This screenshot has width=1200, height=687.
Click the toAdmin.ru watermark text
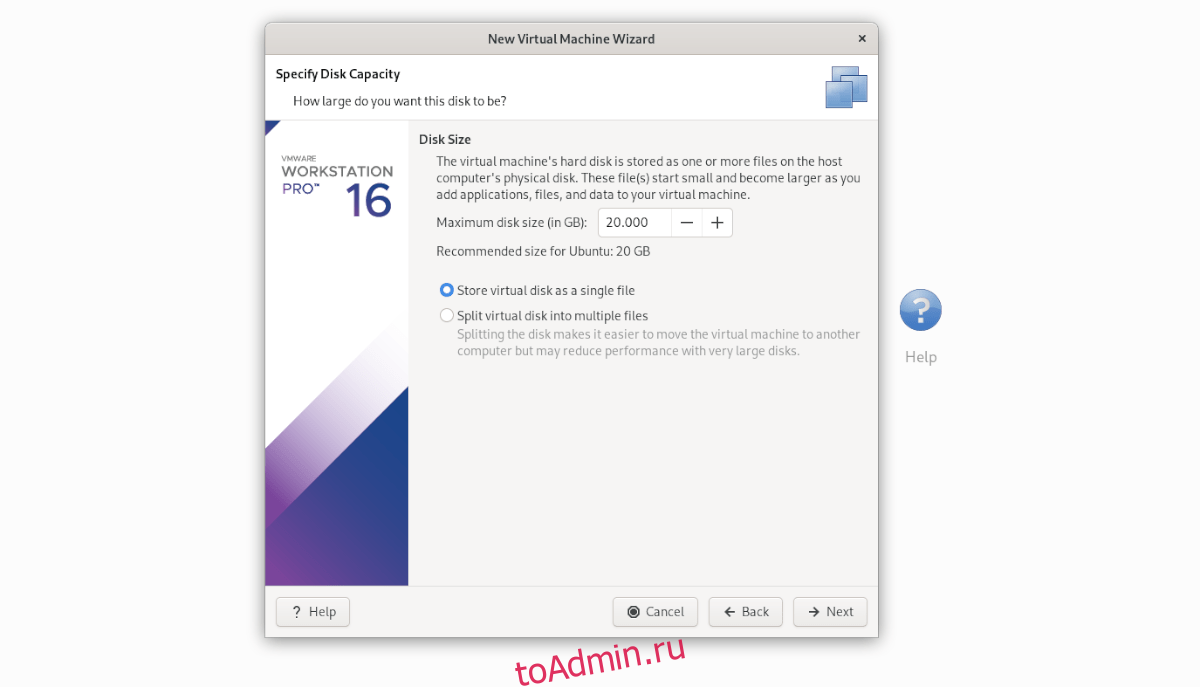pyautogui.click(x=600, y=660)
